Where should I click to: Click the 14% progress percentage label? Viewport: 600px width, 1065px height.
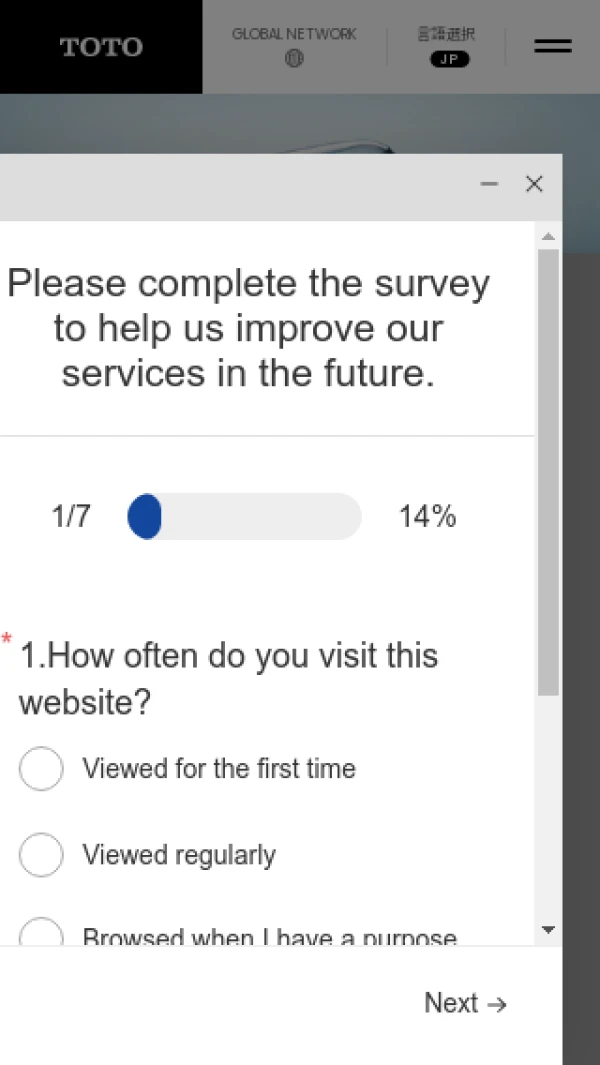pos(427,516)
